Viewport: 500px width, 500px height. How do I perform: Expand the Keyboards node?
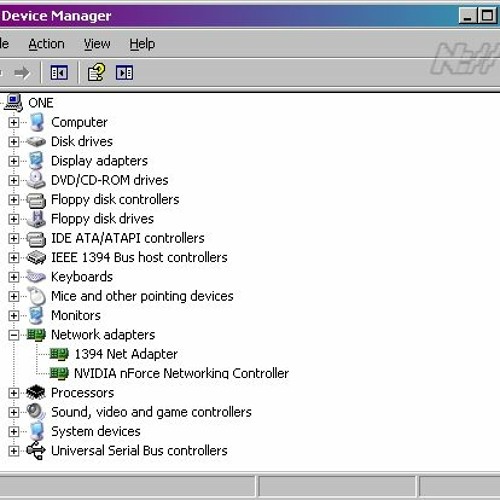(14, 277)
